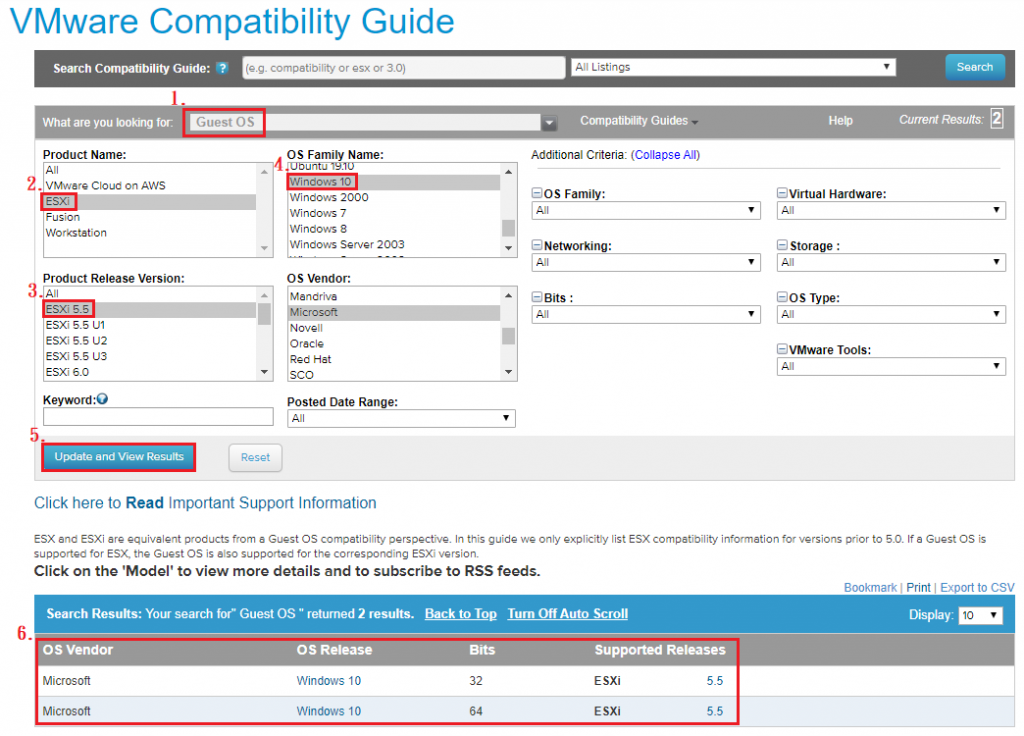Click the Bookmark link

(870, 588)
